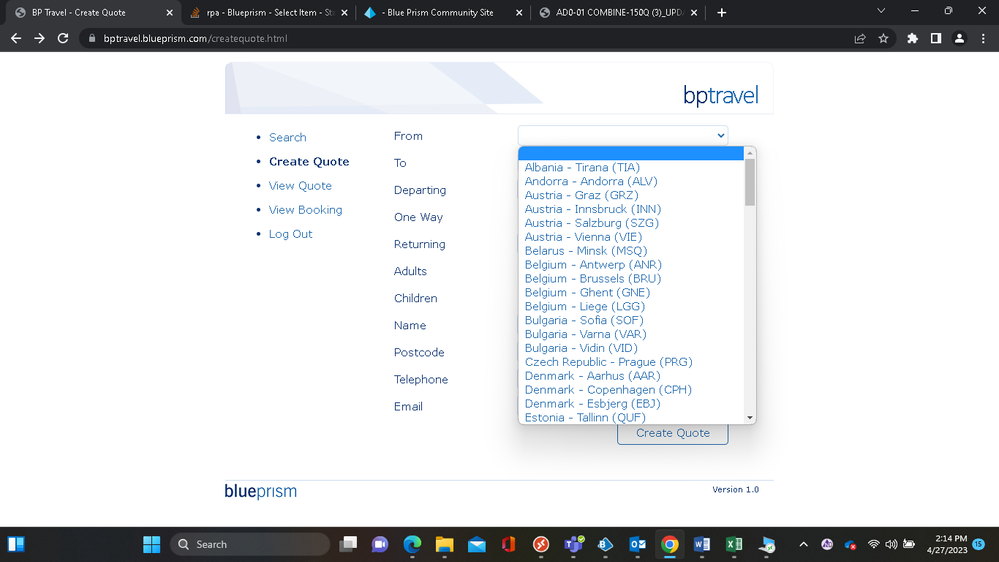Open the Windows Start menu
The image size is (999, 562).
[152, 544]
